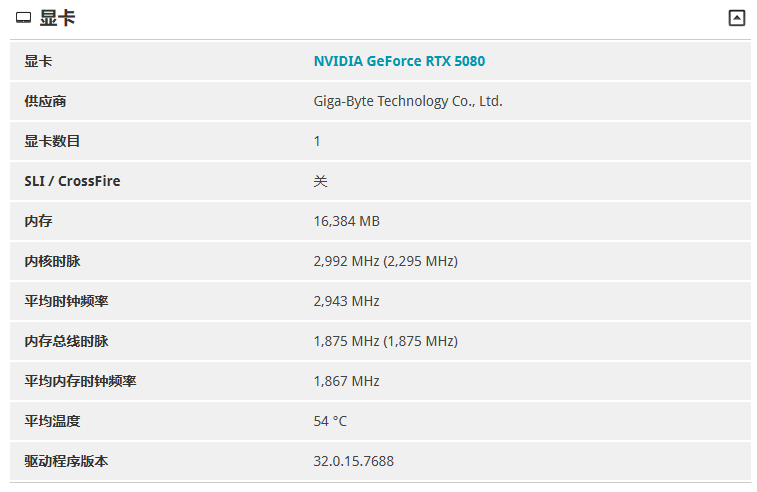Select the 显卡数目 row label

click(x=52, y=141)
